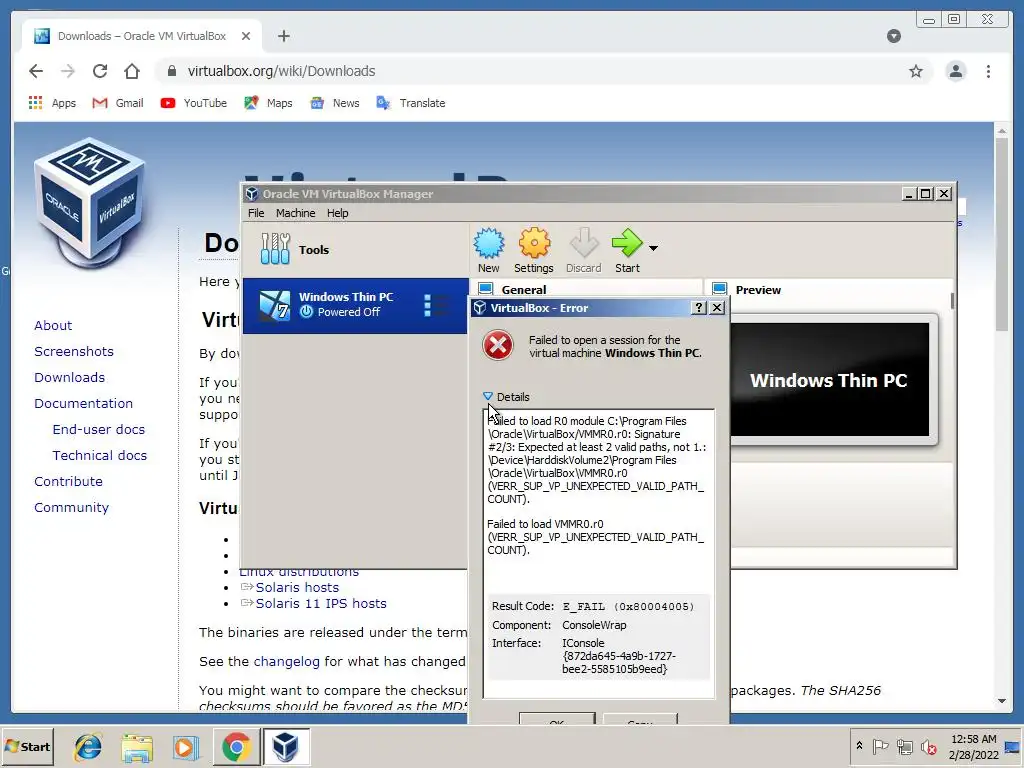Open the Documentation sidebar link
Viewport: 1024px width, 768px height.
[84, 404]
